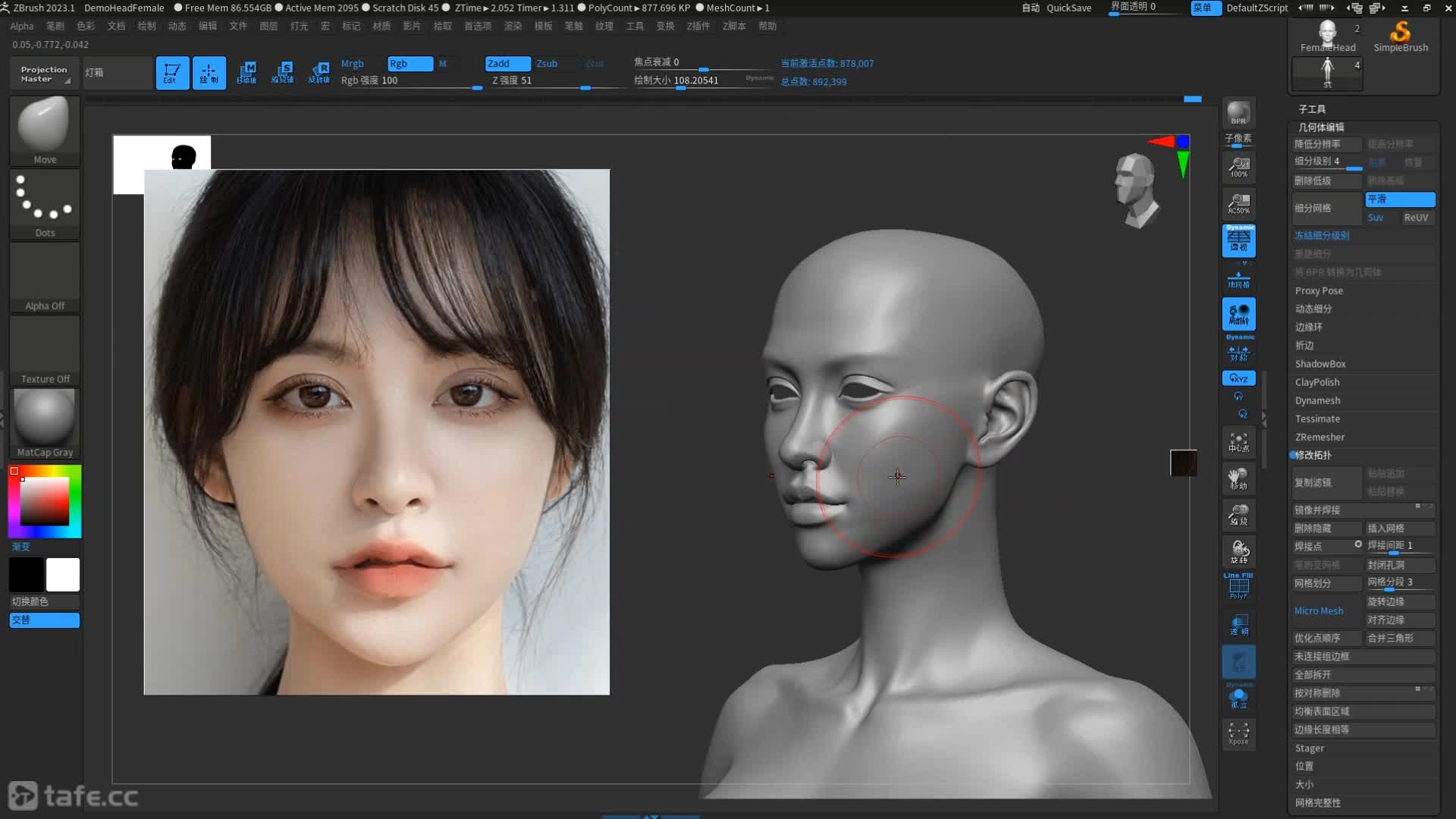
Task: Click the Rgb 强度 intensity slider
Action: (x=410, y=80)
